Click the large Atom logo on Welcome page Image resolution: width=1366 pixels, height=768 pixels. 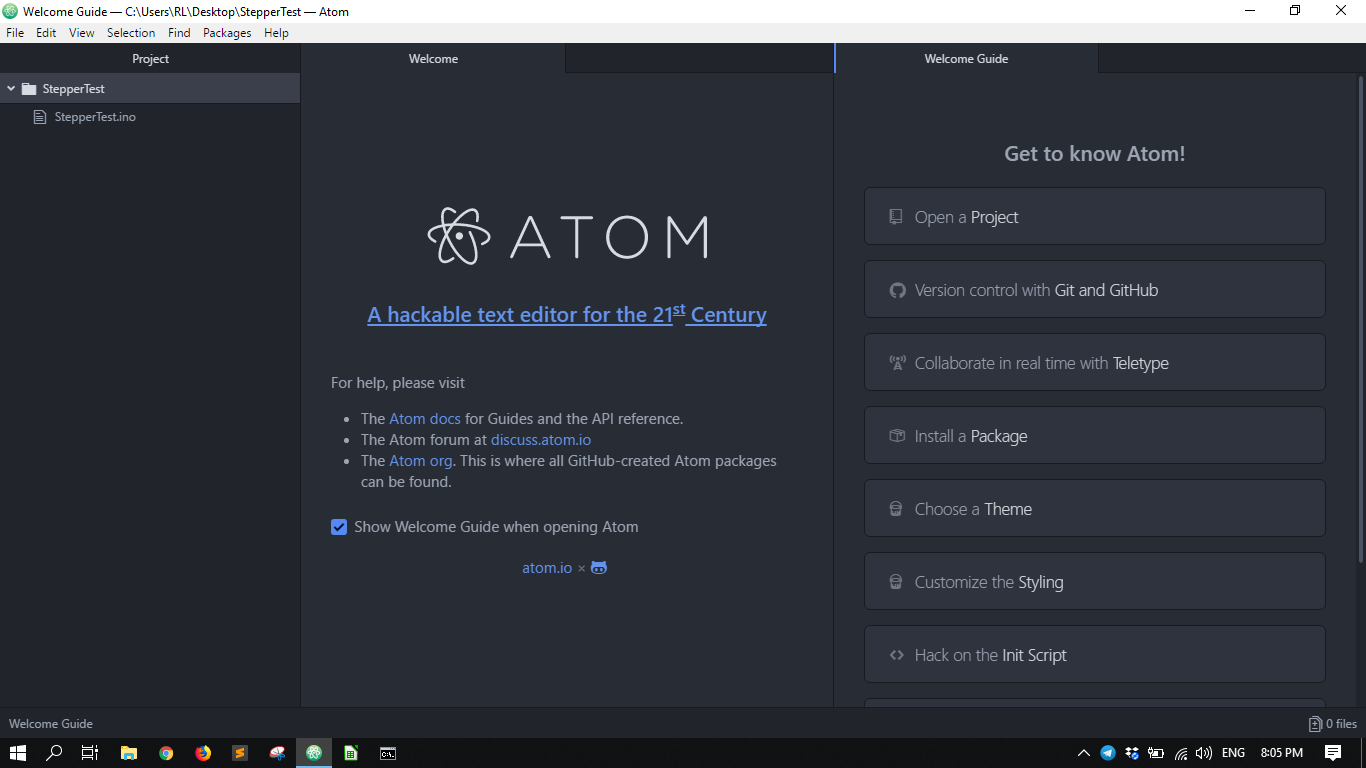pyautogui.click(x=568, y=236)
